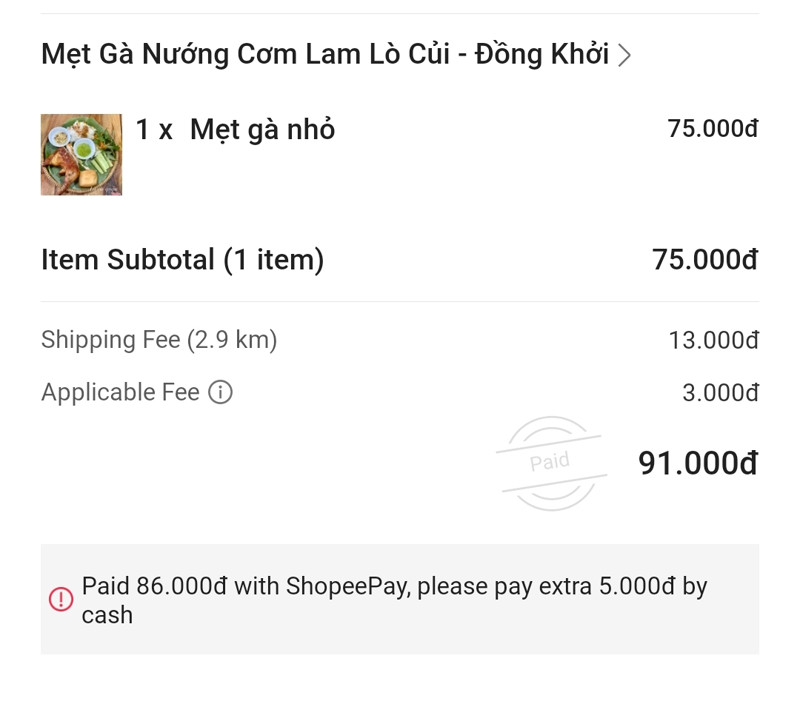Image resolution: width=800 pixels, height=701 pixels.
Task: Click the word cash in the payment notice
Action: click(x=107, y=615)
